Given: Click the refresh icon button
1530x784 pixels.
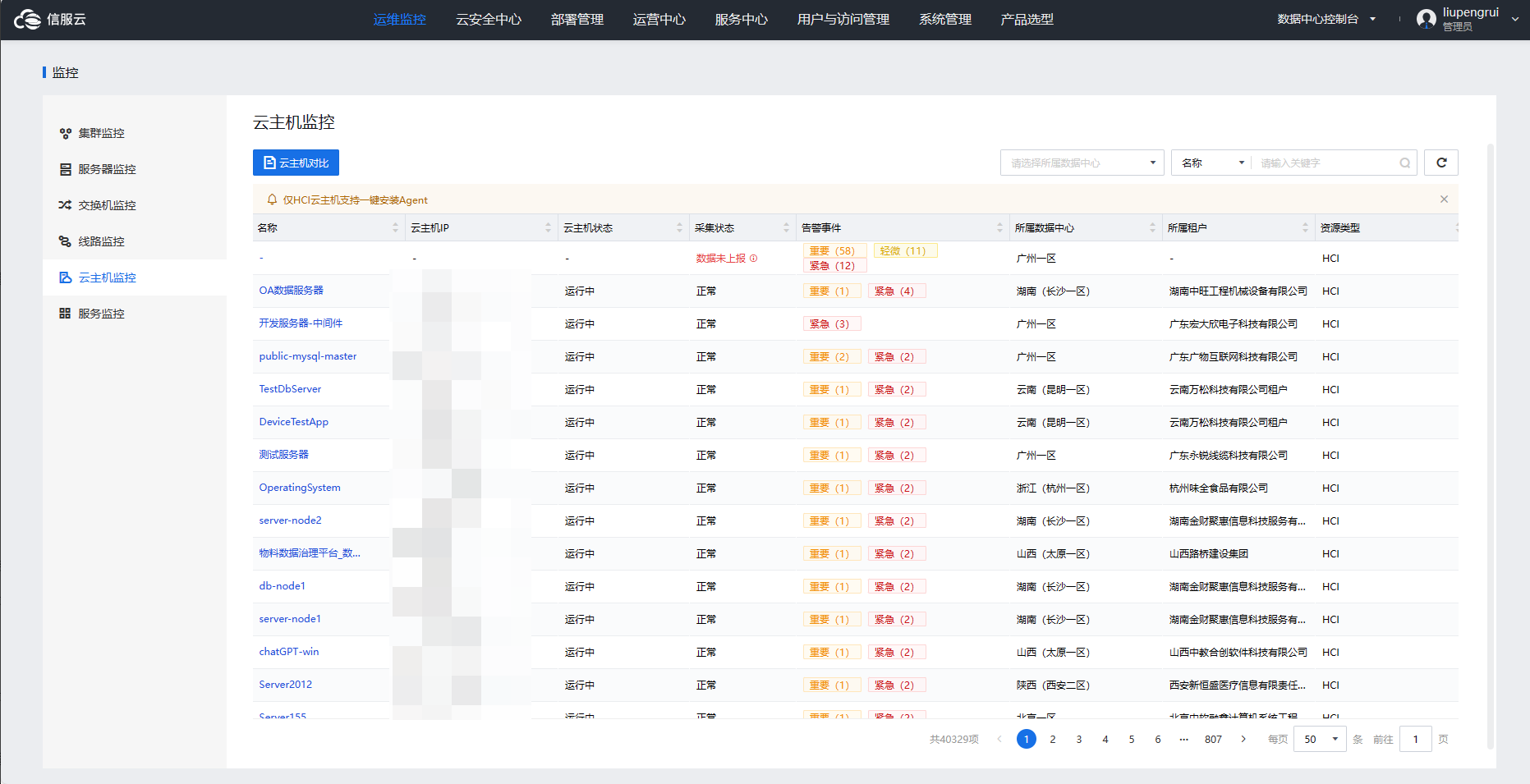Looking at the screenshot, I should pyautogui.click(x=1441, y=163).
